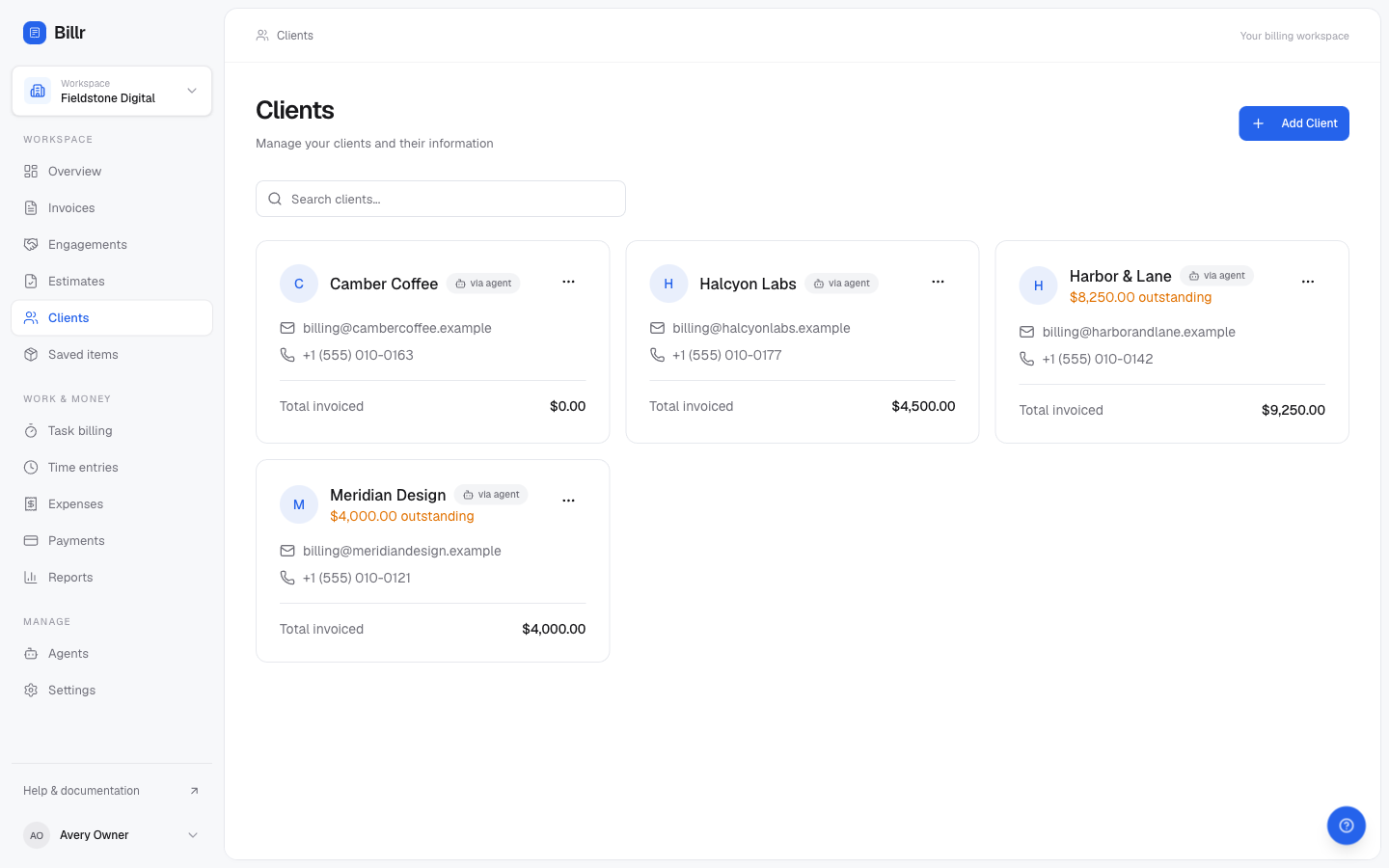Click the search magnifier icon

coord(275,199)
